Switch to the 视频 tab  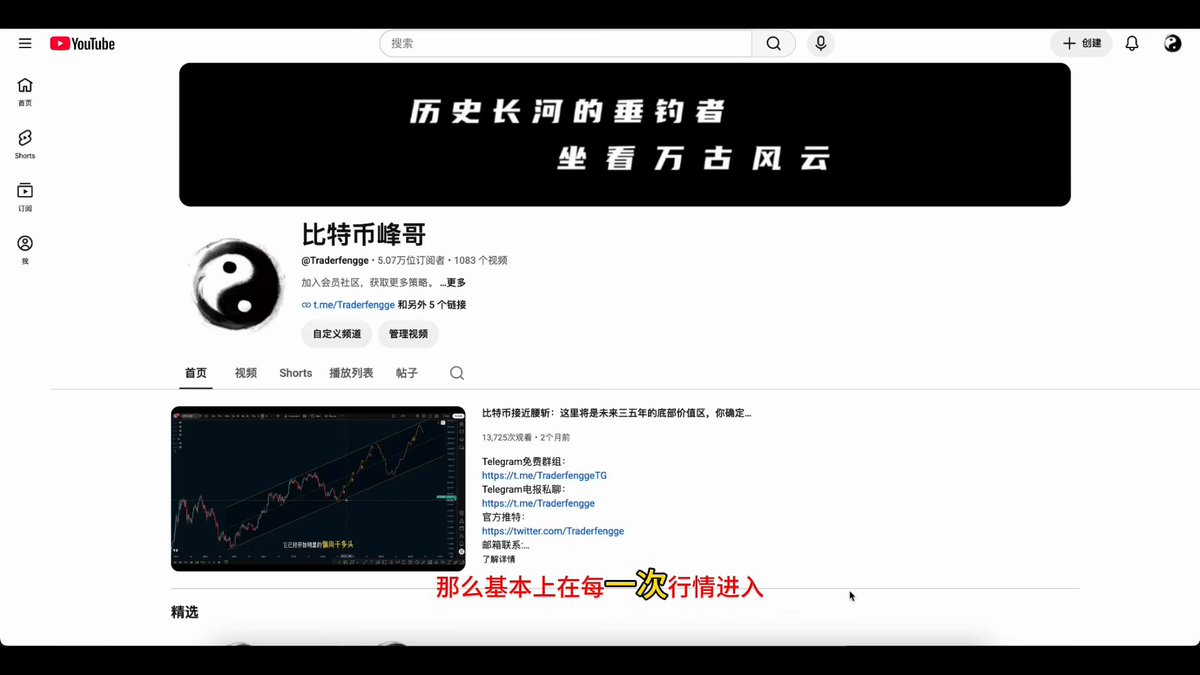point(246,373)
